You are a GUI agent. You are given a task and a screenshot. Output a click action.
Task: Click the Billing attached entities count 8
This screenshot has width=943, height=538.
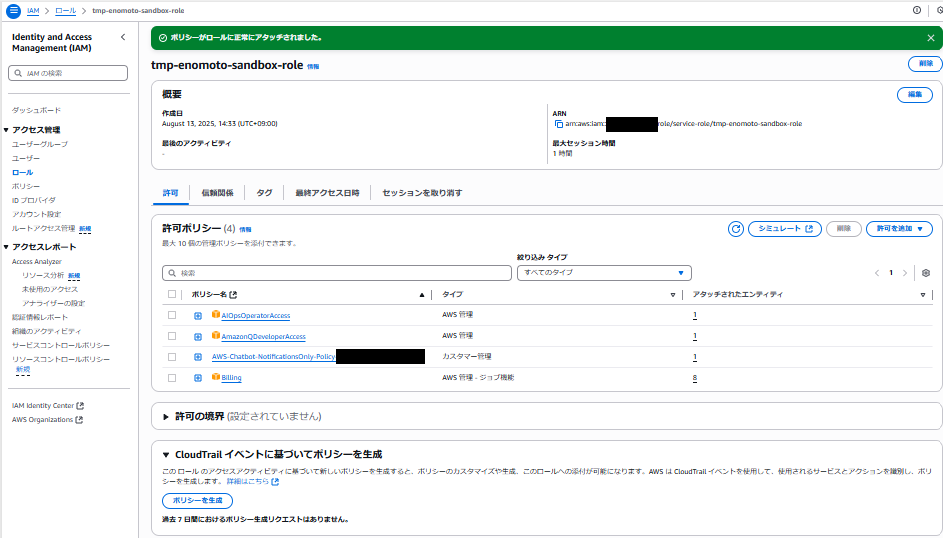click(x=695, y=378)
